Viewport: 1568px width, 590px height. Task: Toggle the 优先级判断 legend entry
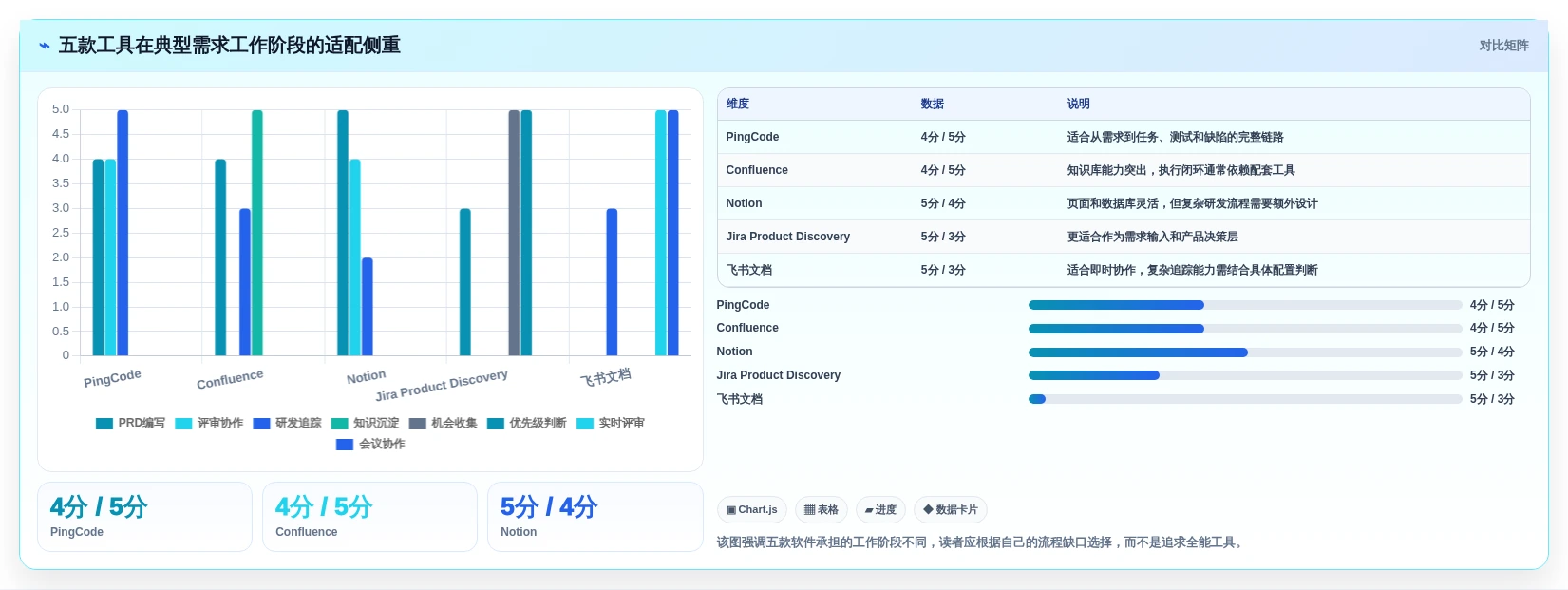pyautogui.click(x=526, y=424)
